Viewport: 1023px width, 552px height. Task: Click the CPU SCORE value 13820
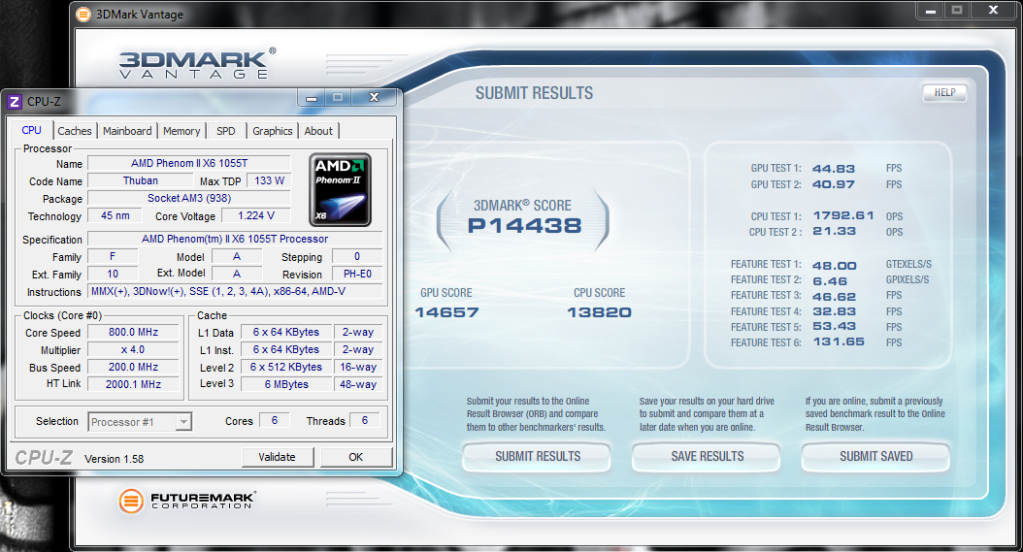tap(600, 313)
